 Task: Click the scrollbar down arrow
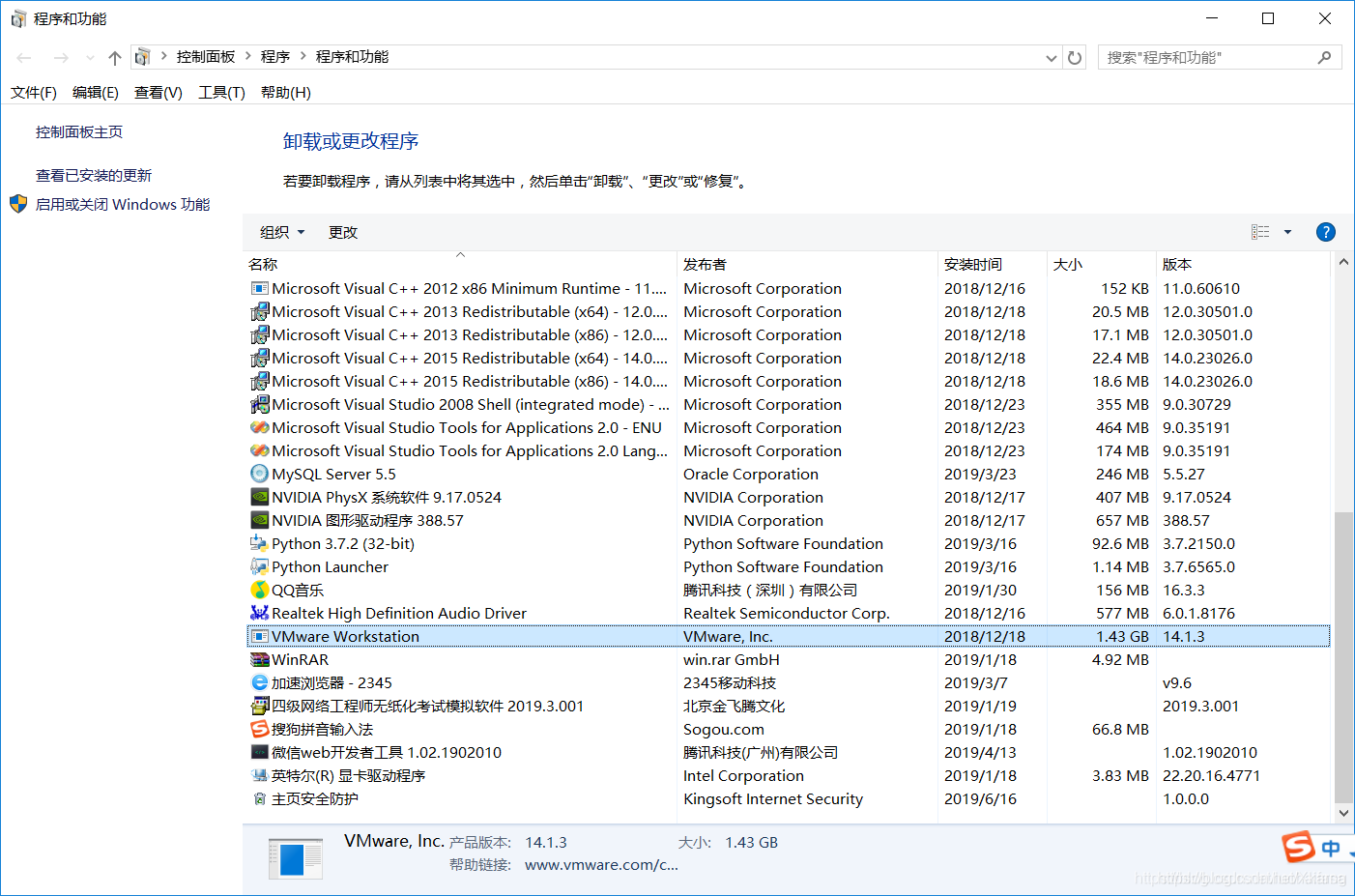click(x=1343, y=813)
